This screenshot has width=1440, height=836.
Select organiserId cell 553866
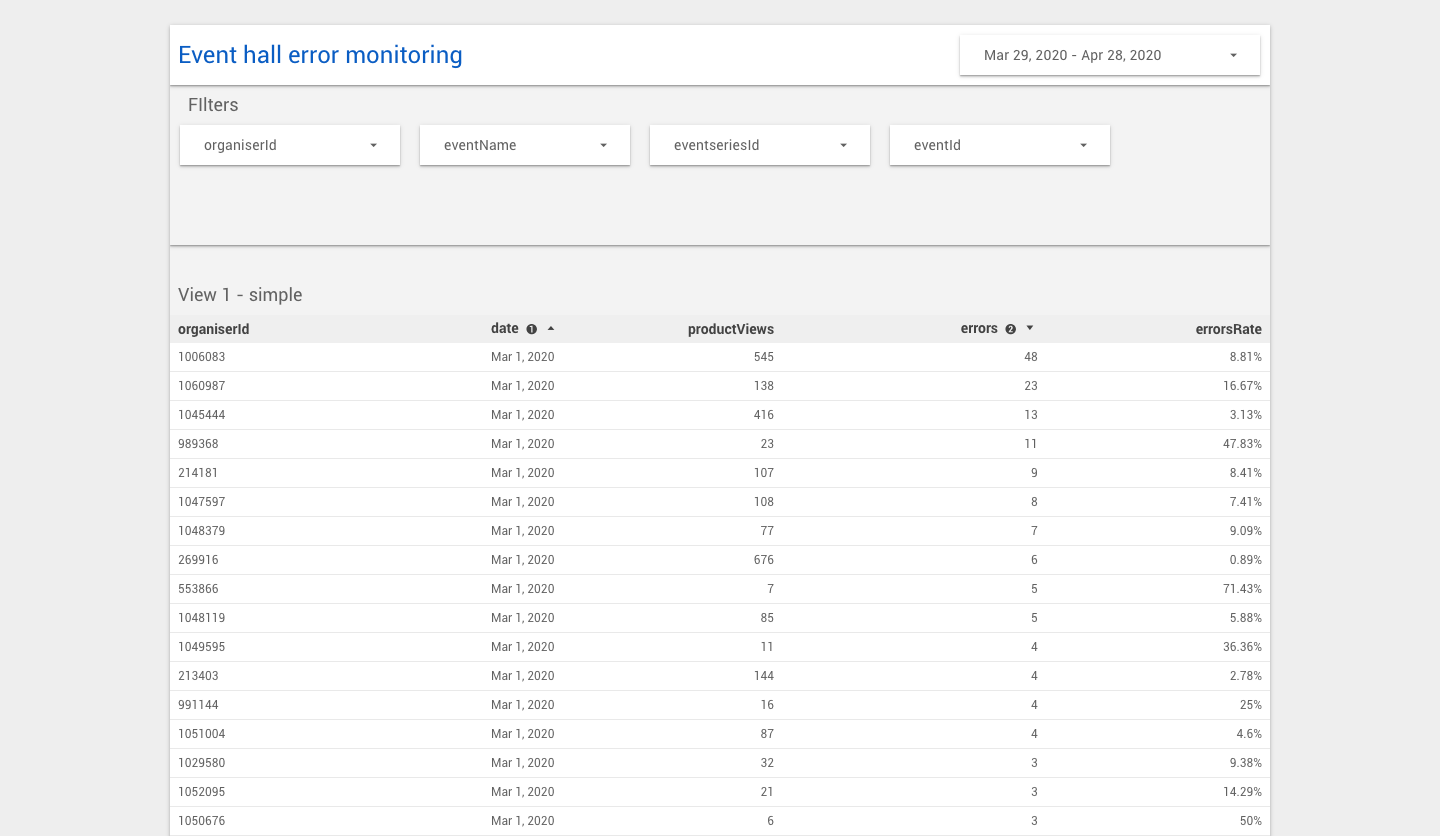click(x=198, y=589)
